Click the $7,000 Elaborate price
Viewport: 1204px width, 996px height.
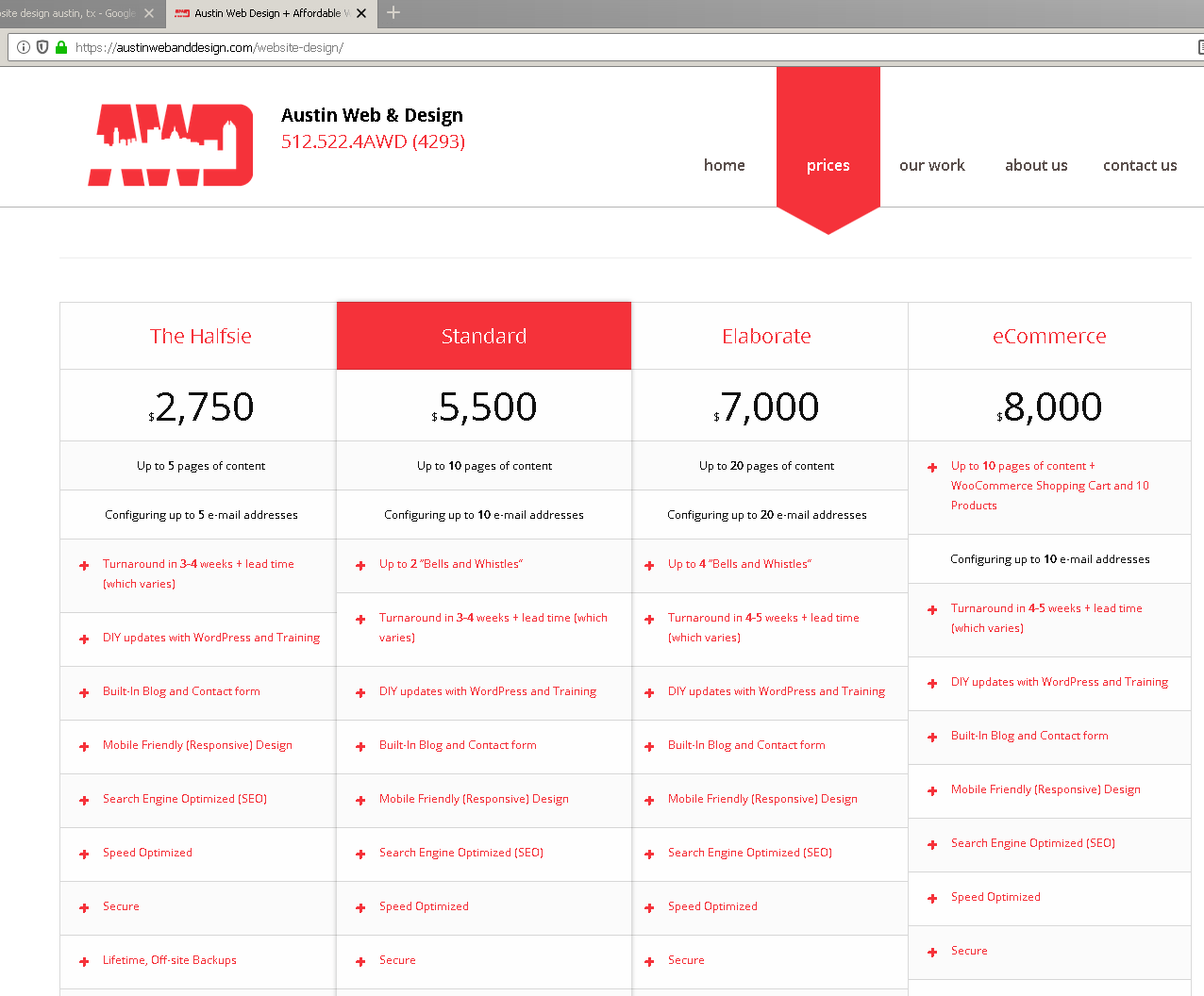pos(766,407)
